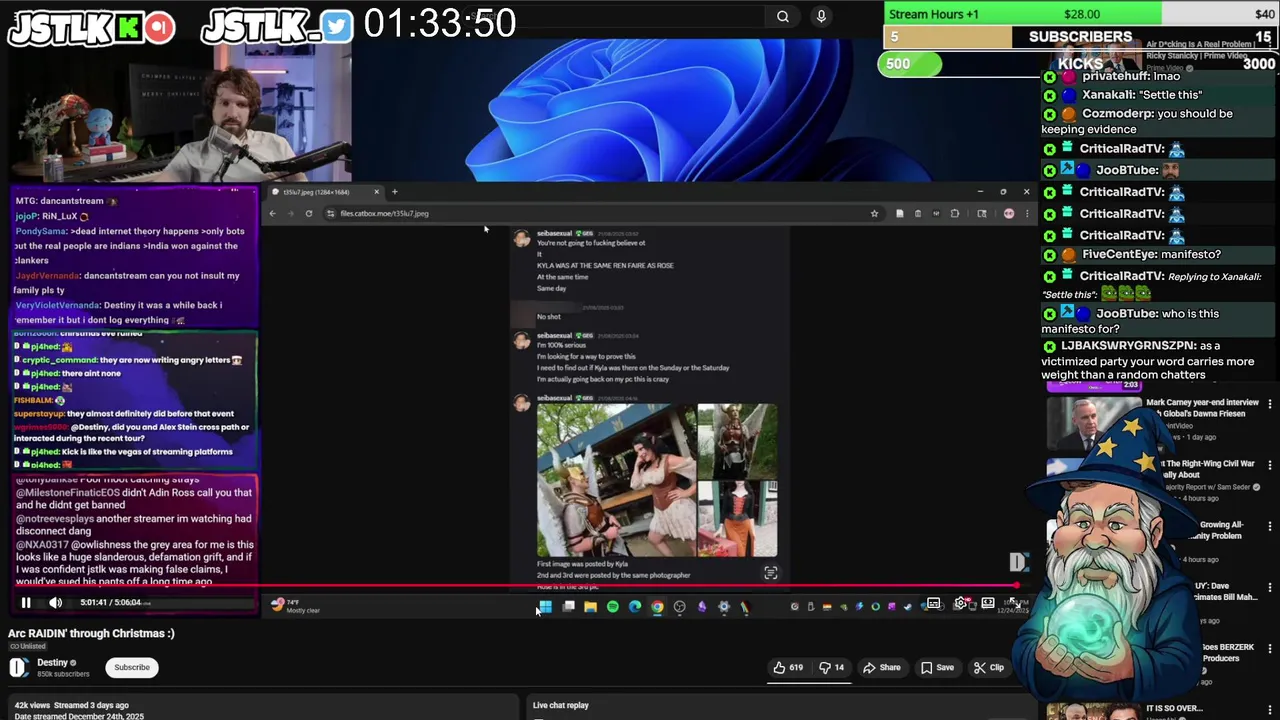Open options menu for Mark Carney video

1270,404
